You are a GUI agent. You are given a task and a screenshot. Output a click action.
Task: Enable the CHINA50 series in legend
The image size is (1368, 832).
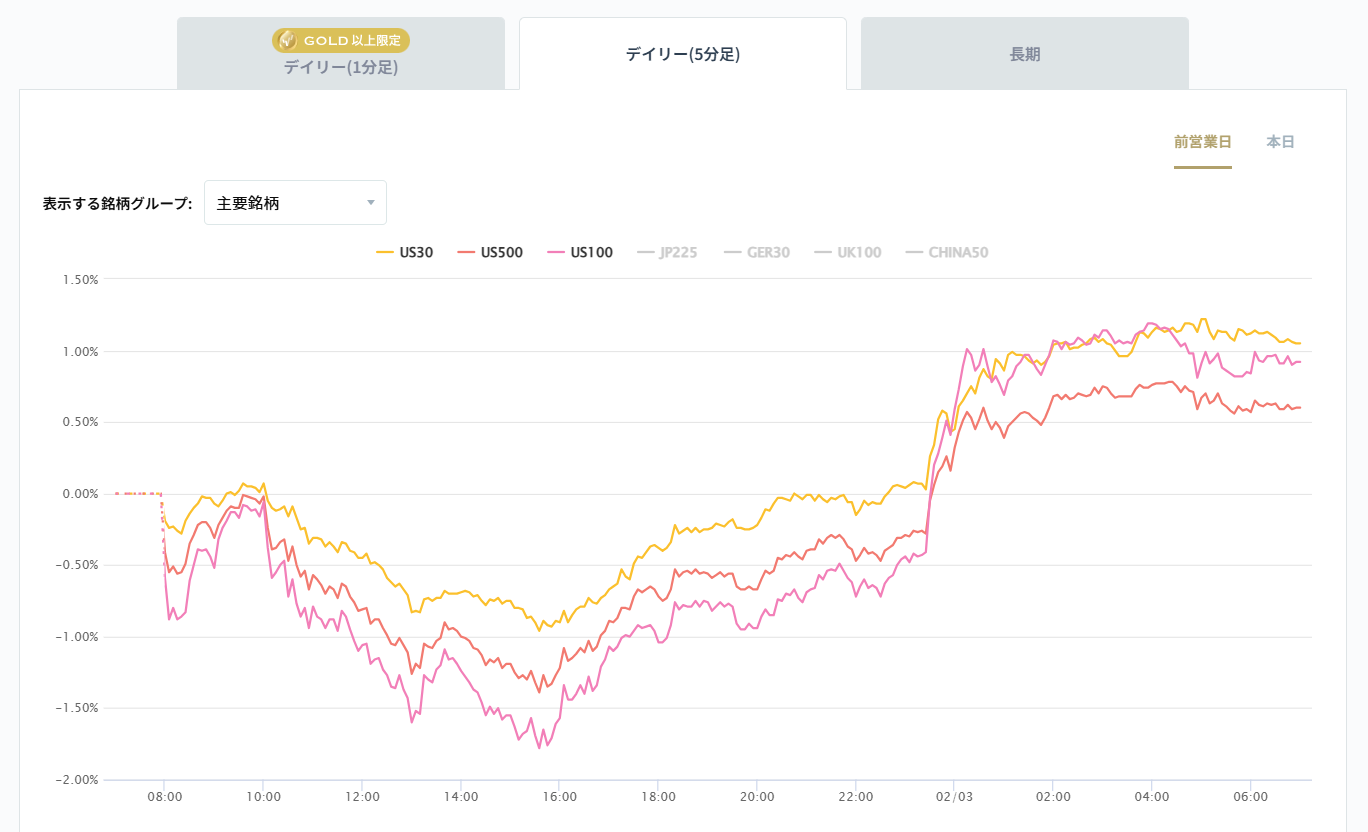coord(947,252)
